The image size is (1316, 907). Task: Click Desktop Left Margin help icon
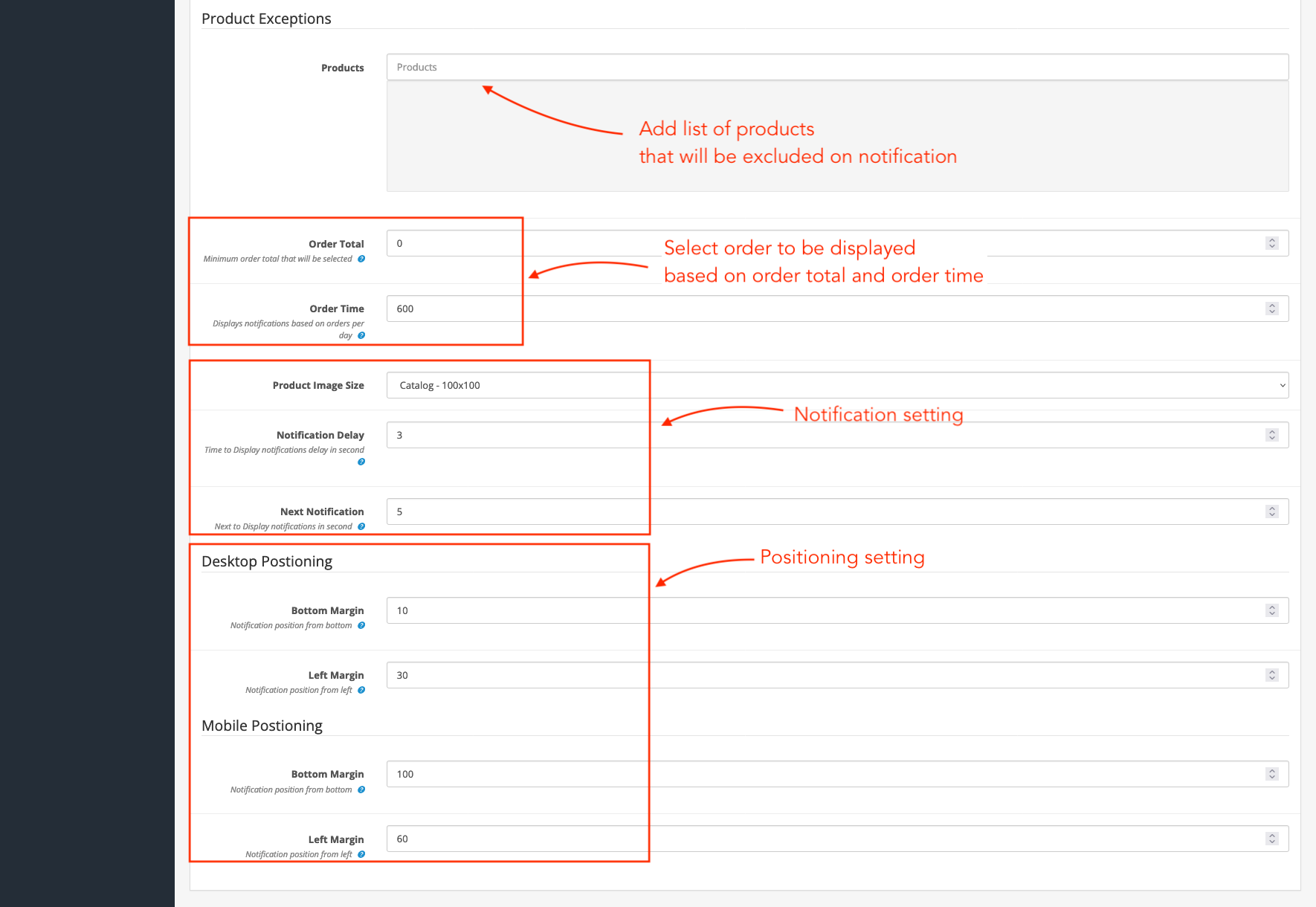[x=361, y=690]
